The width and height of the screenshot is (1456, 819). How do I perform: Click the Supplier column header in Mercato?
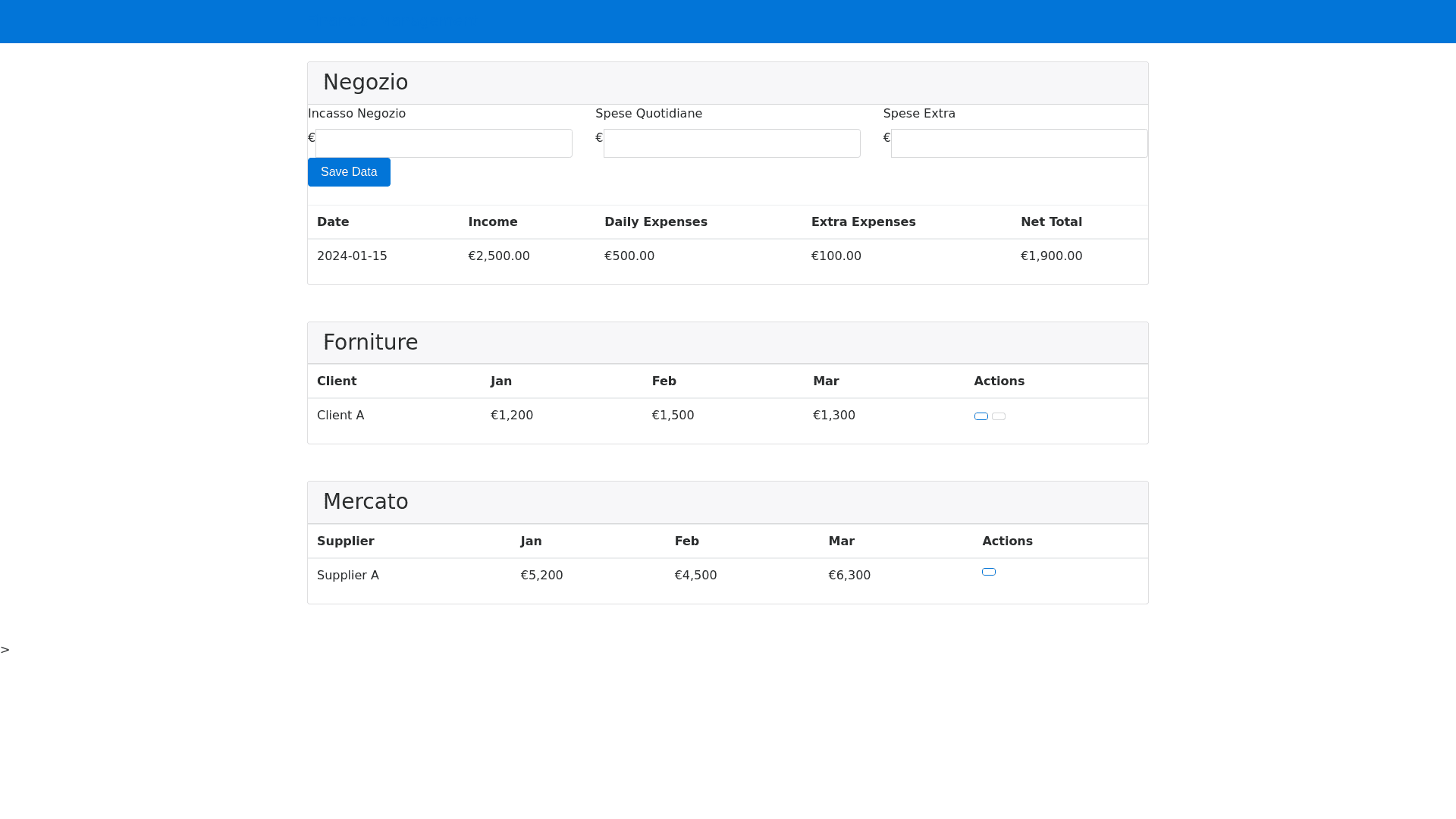pos(345,541)
